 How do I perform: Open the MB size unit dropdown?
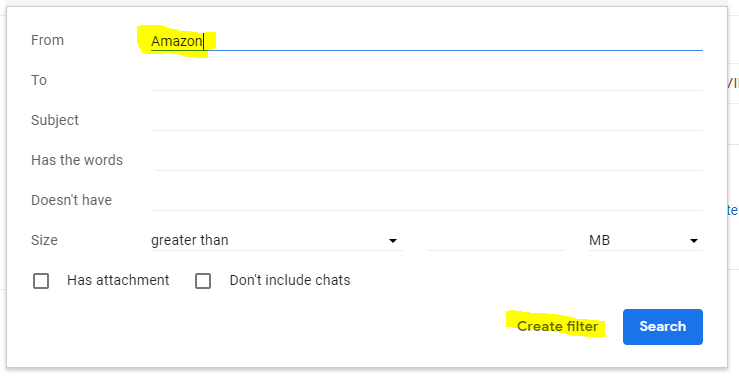pos(645,240)
